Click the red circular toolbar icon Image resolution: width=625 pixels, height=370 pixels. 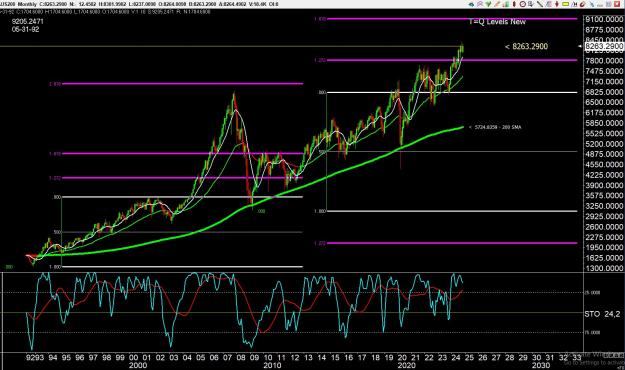[582, 4]
